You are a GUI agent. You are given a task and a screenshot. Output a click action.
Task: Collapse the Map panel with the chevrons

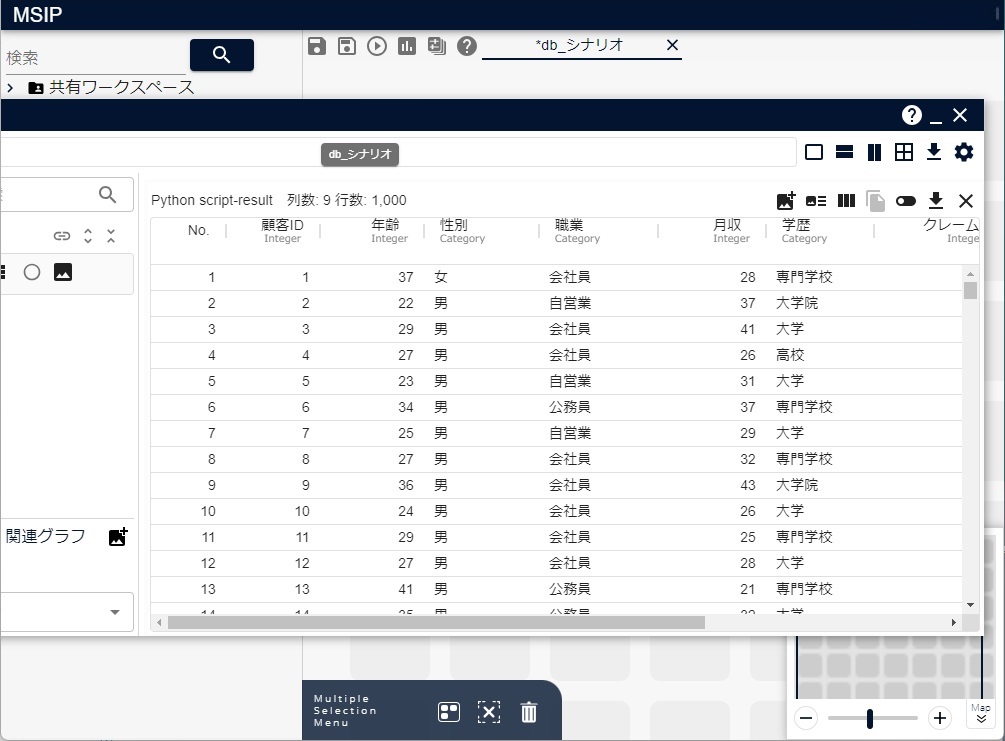point(981,719)
